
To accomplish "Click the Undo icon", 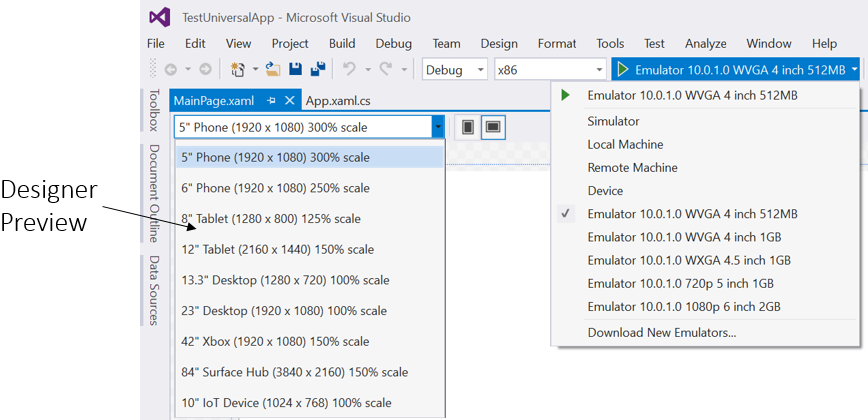I will coord(349,69).
